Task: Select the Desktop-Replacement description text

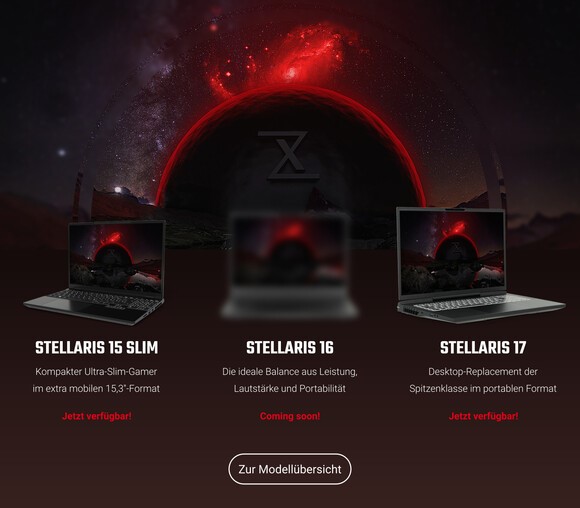Action: (x=483, y=380)
